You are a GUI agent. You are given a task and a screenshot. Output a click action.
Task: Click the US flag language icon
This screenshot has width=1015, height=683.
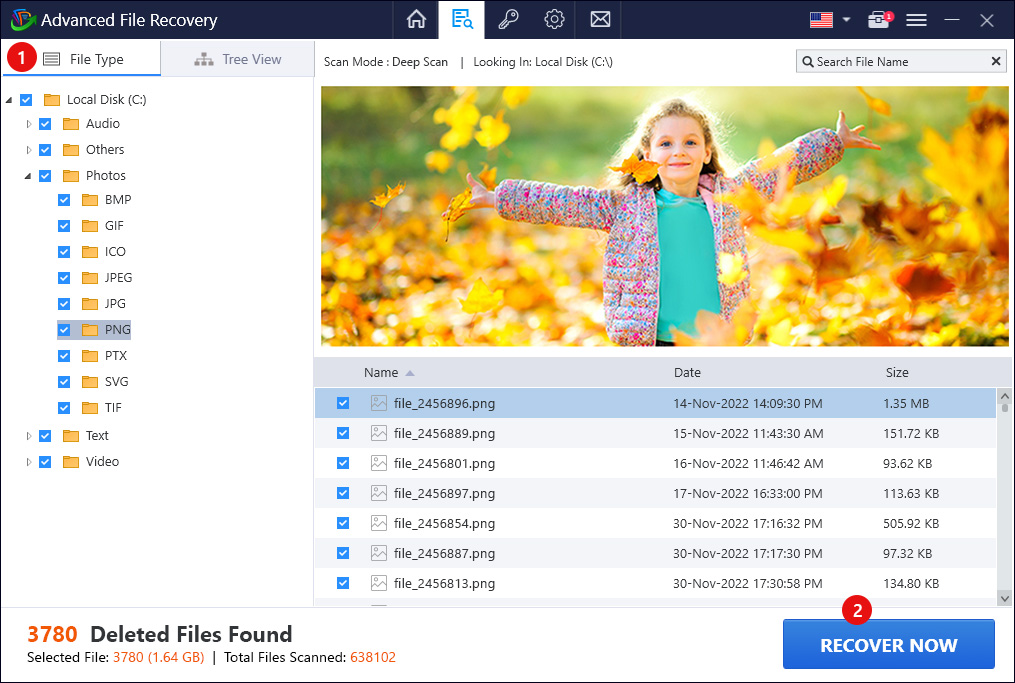(821, 20)
